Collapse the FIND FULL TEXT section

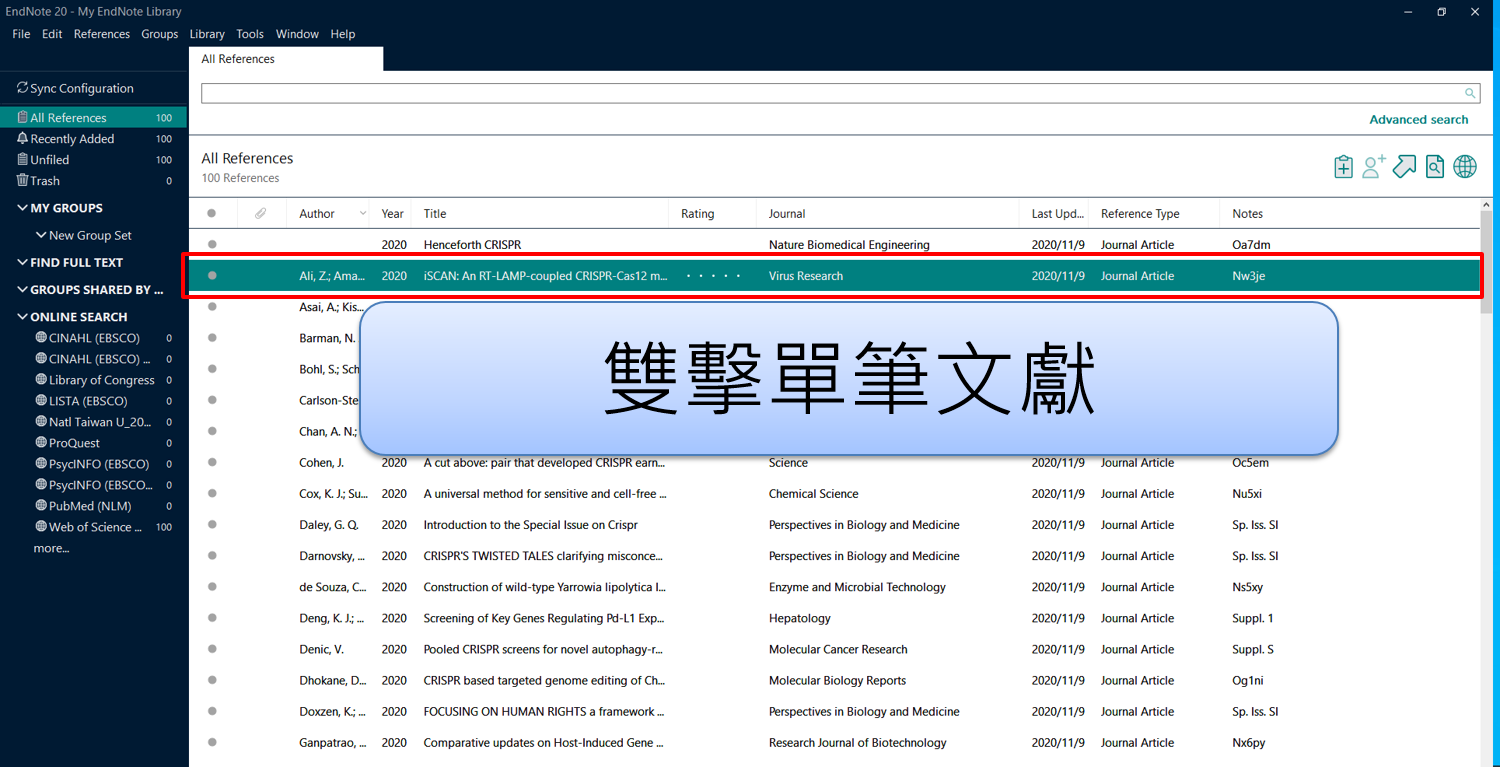(23, 262)
